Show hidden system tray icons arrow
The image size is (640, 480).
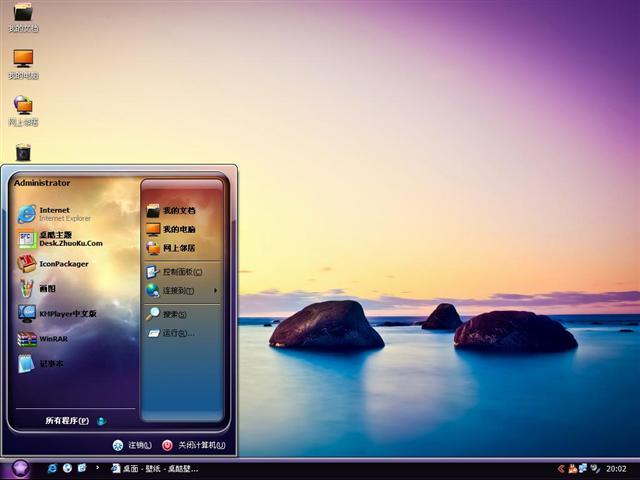(561, 468)
